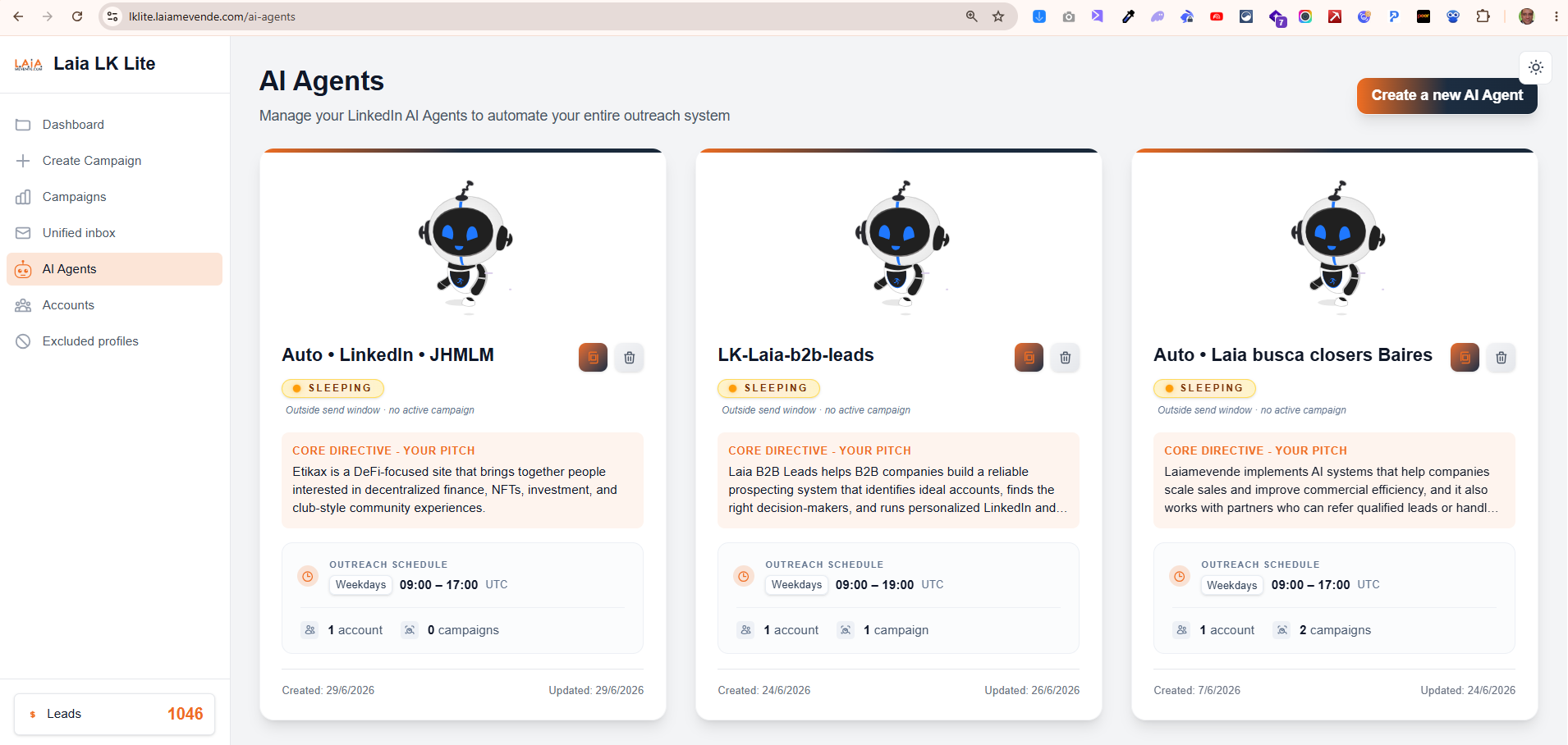Open Chrome three-dot menu

click(1556, 16)
